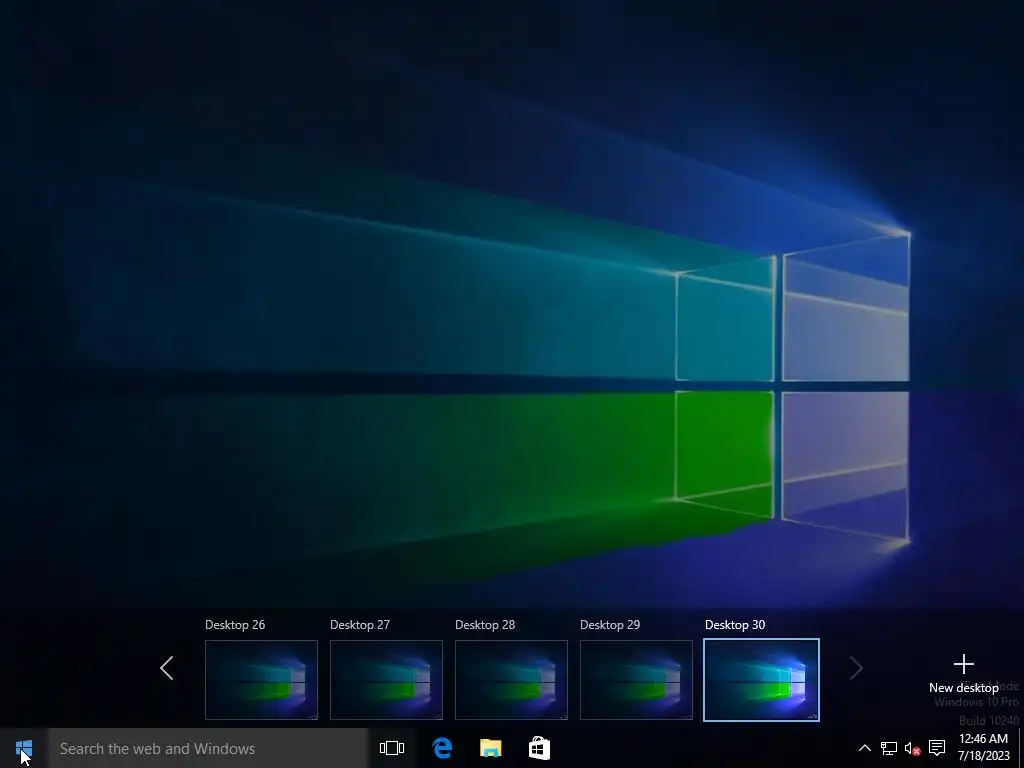The image size is (1024, 768).
Task: Open File Explorer from the taskbar
Action: coord(490,748)
